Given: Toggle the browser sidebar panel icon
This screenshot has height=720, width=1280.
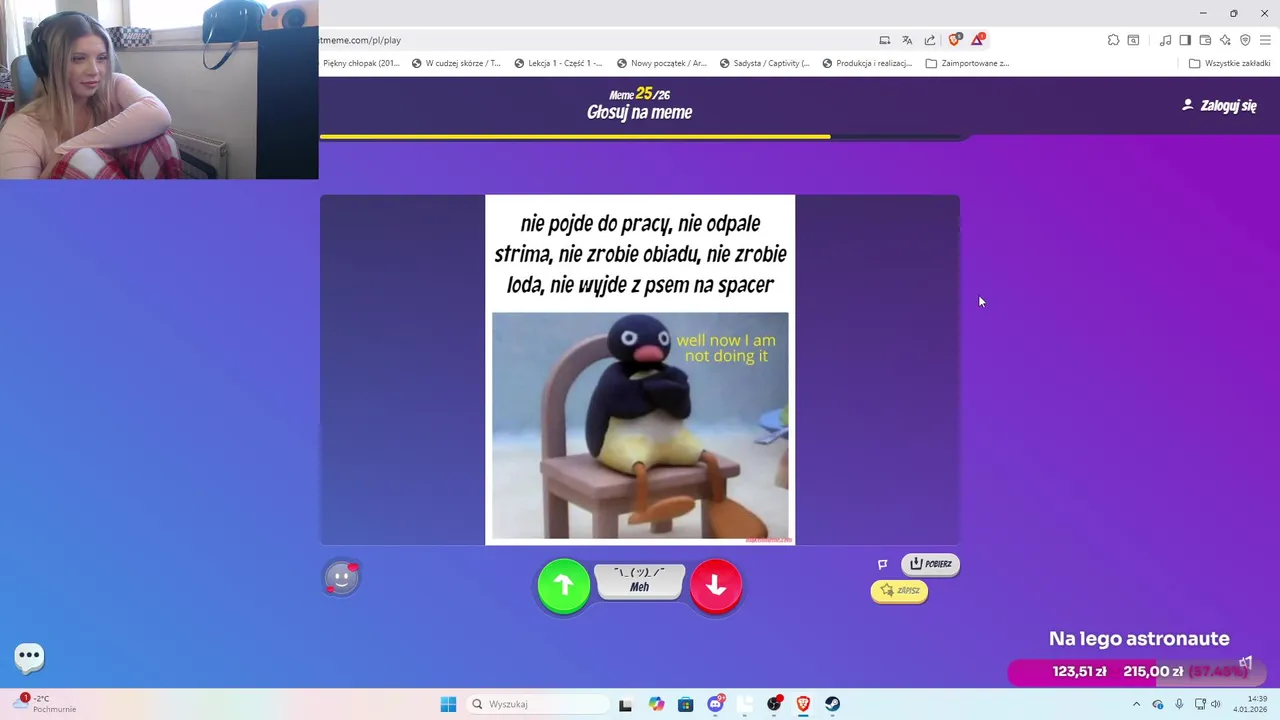Looking at the screenshot, I should click(1185, 40).
